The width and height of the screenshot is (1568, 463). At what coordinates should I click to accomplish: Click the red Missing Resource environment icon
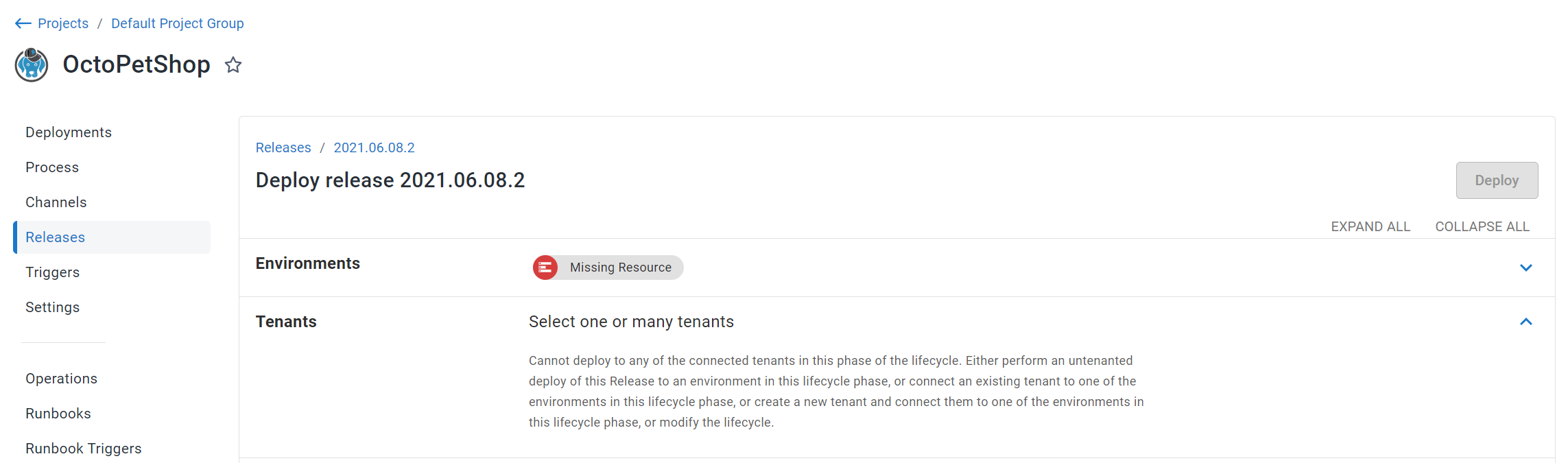coord(545,268)
